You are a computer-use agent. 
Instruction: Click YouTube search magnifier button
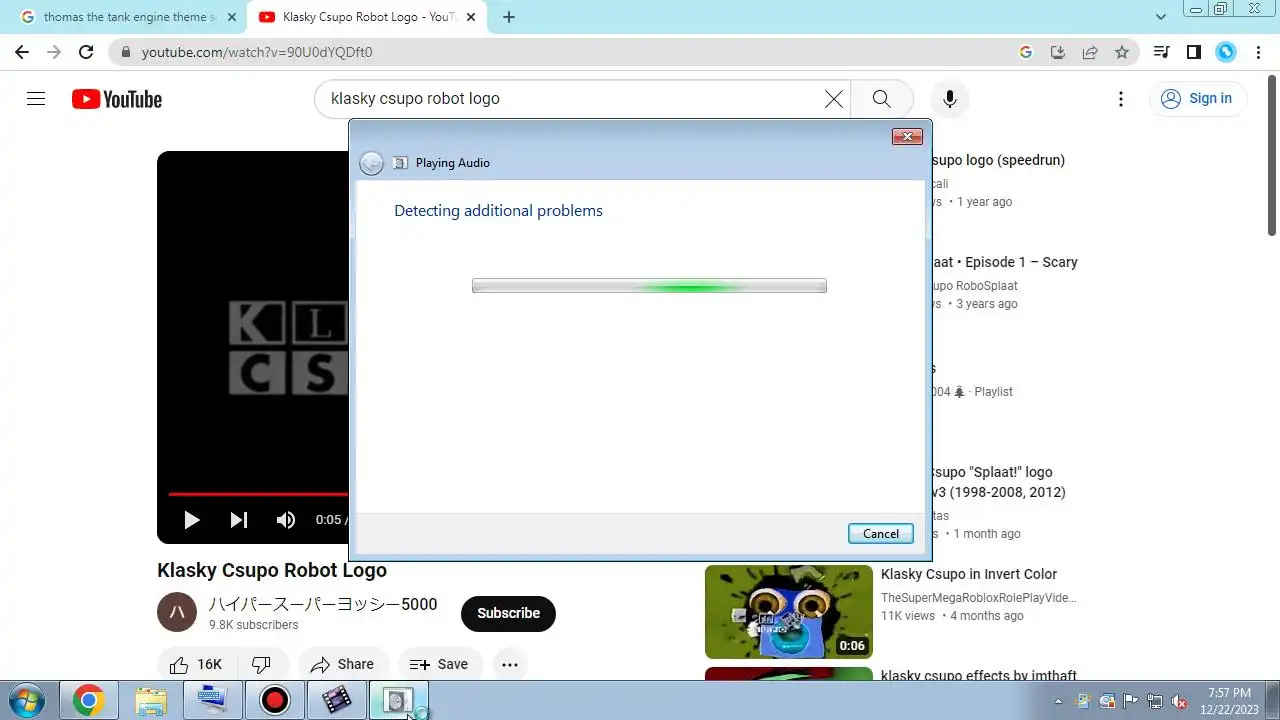point(881,99)
